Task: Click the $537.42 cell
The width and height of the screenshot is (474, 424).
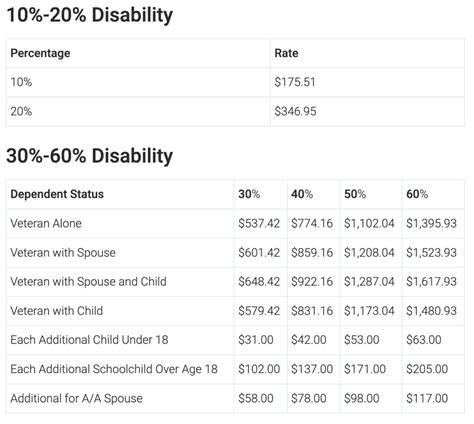Action: coord(259,223)
